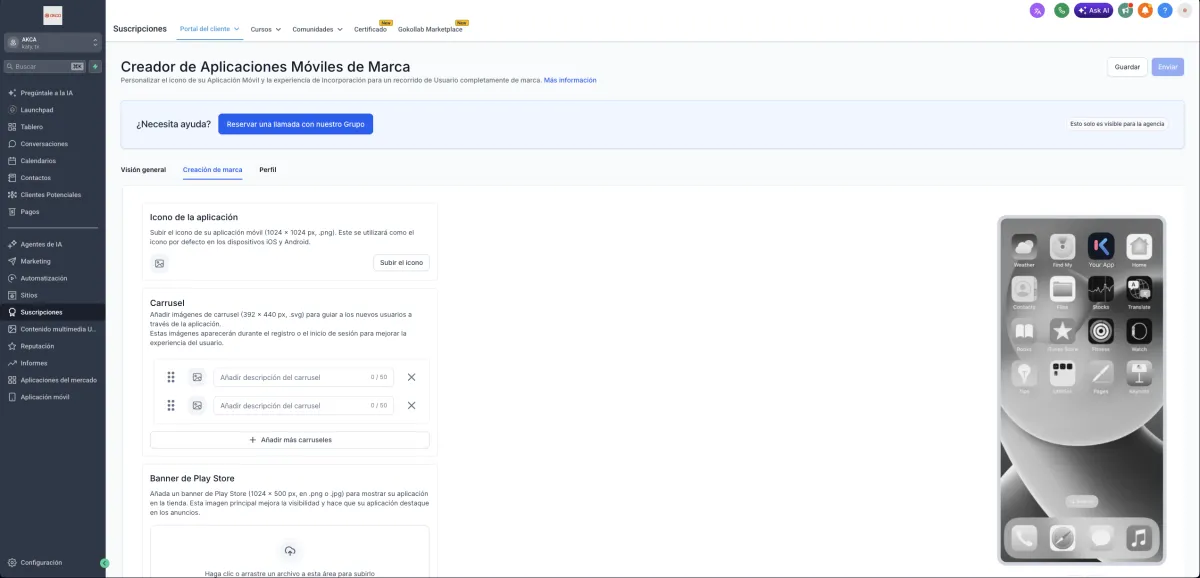Click the purple translate language icon

[1037, 10]
